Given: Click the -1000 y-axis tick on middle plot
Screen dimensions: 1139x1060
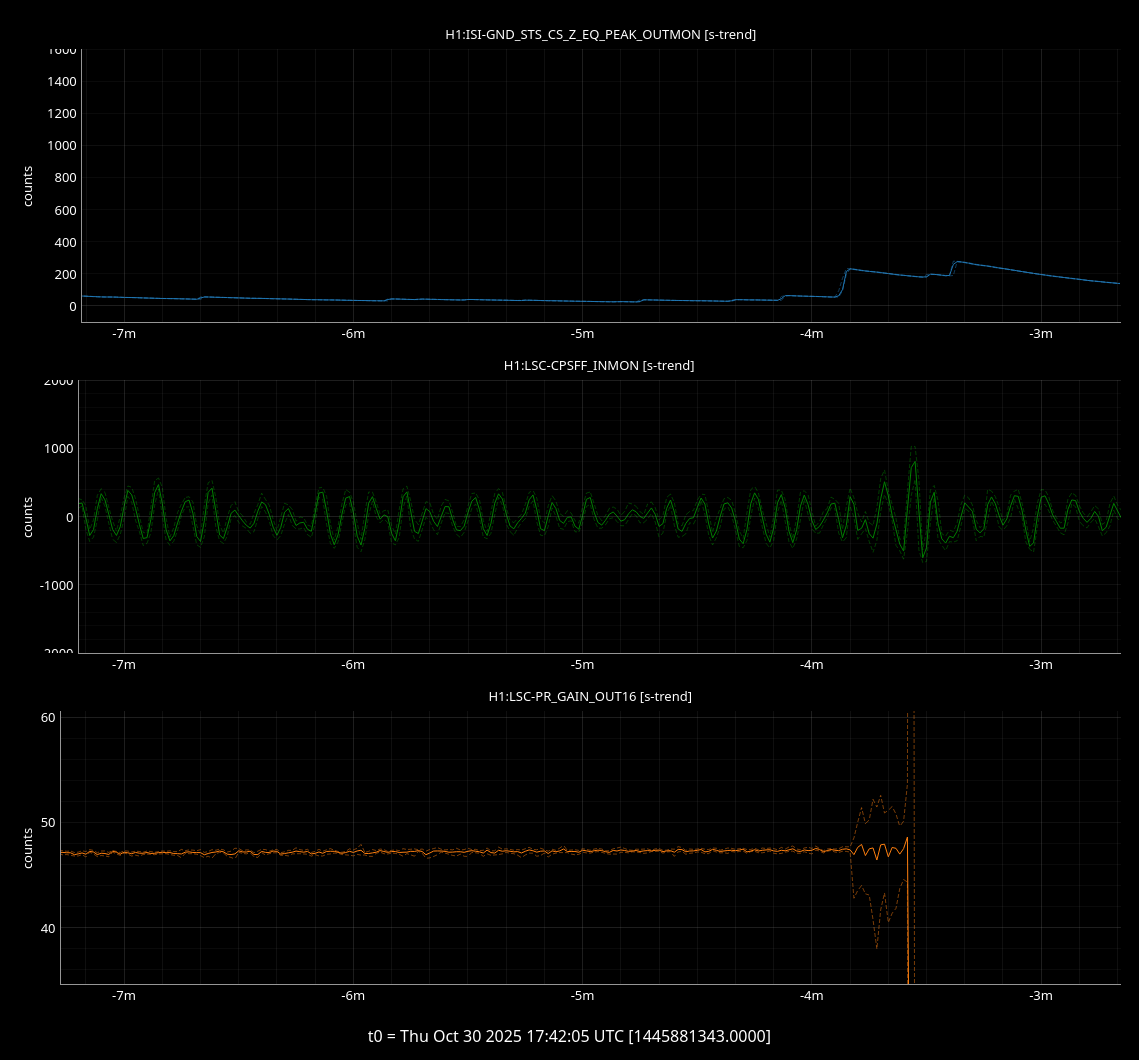Looking at the screenshot, I should point(55,585).
